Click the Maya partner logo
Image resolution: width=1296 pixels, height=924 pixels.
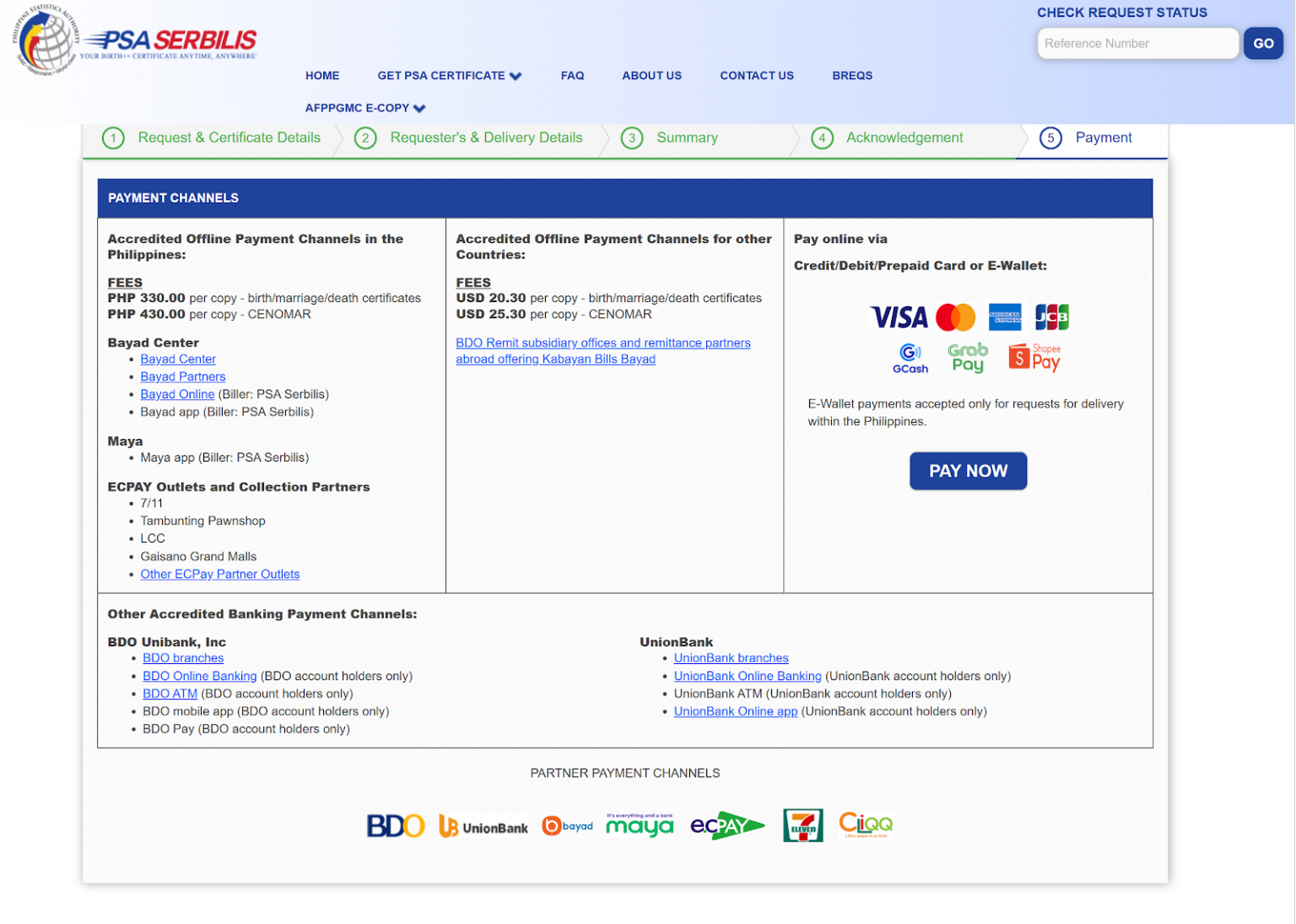coord(640,825)
